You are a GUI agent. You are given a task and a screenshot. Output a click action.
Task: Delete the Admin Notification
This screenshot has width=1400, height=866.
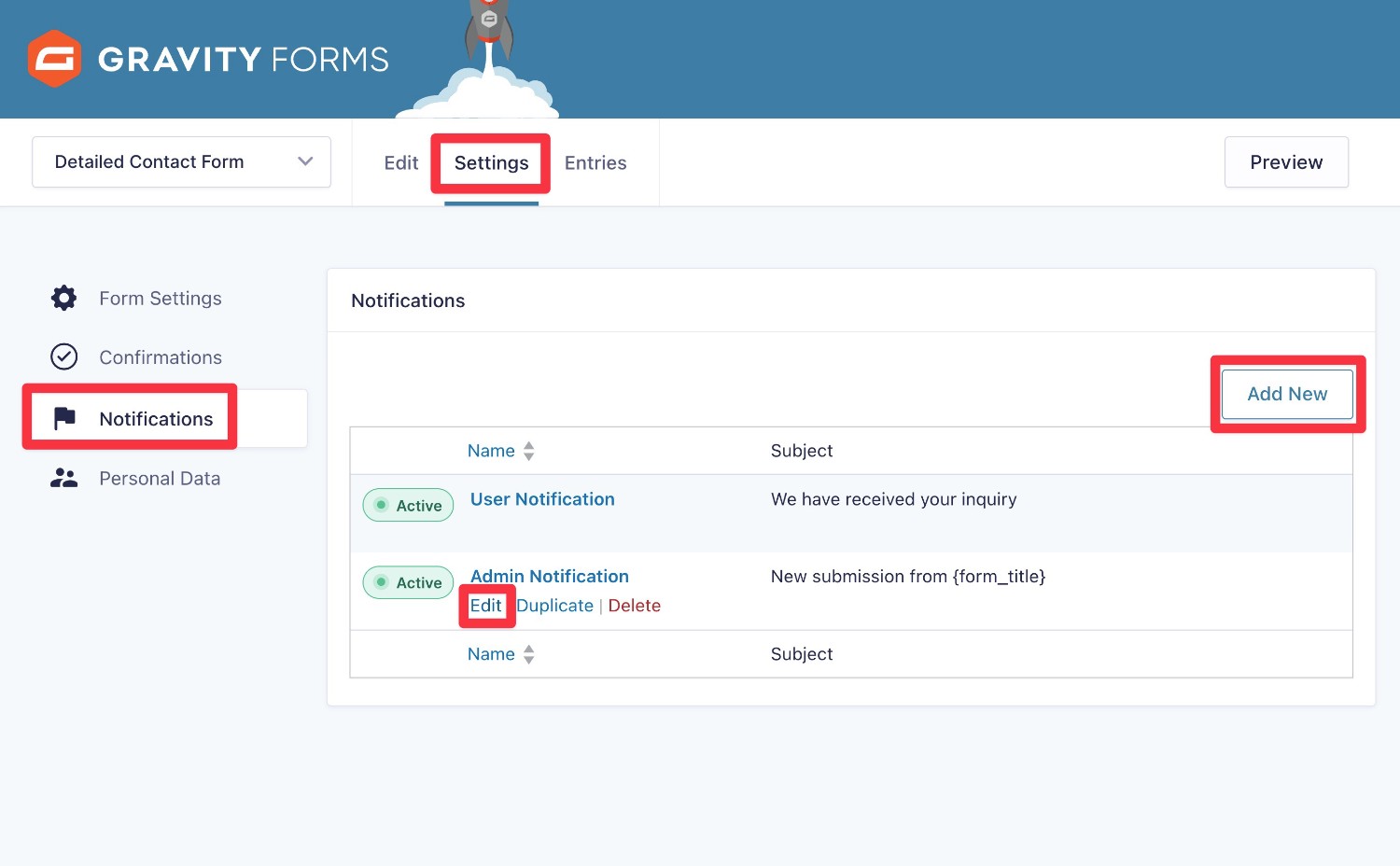pyautogui.click(x=634, y=606)
